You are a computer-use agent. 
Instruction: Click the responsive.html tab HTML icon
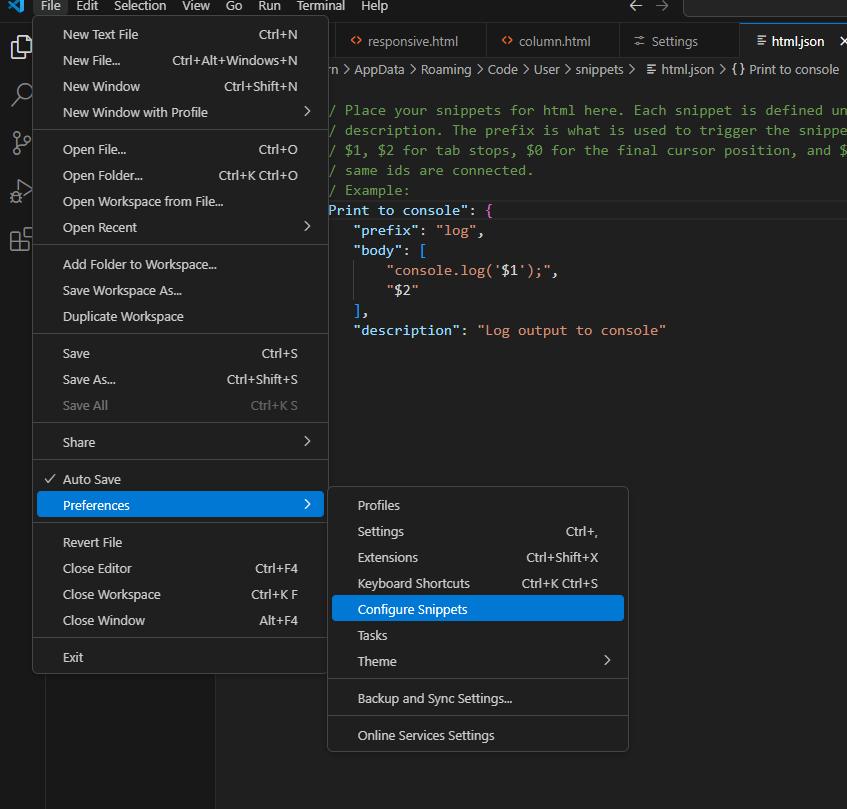(355, 41)
